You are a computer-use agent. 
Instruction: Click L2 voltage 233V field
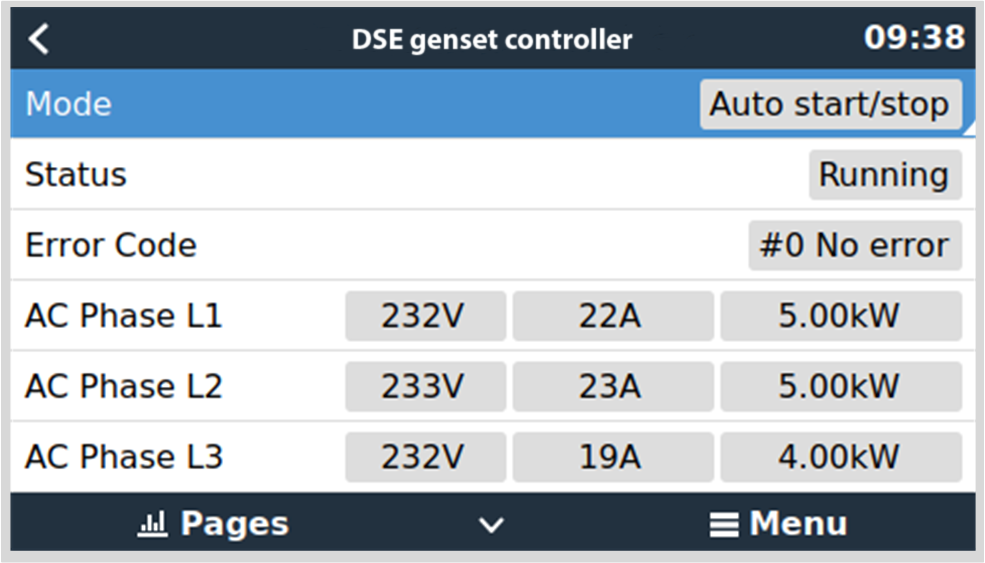423,386
